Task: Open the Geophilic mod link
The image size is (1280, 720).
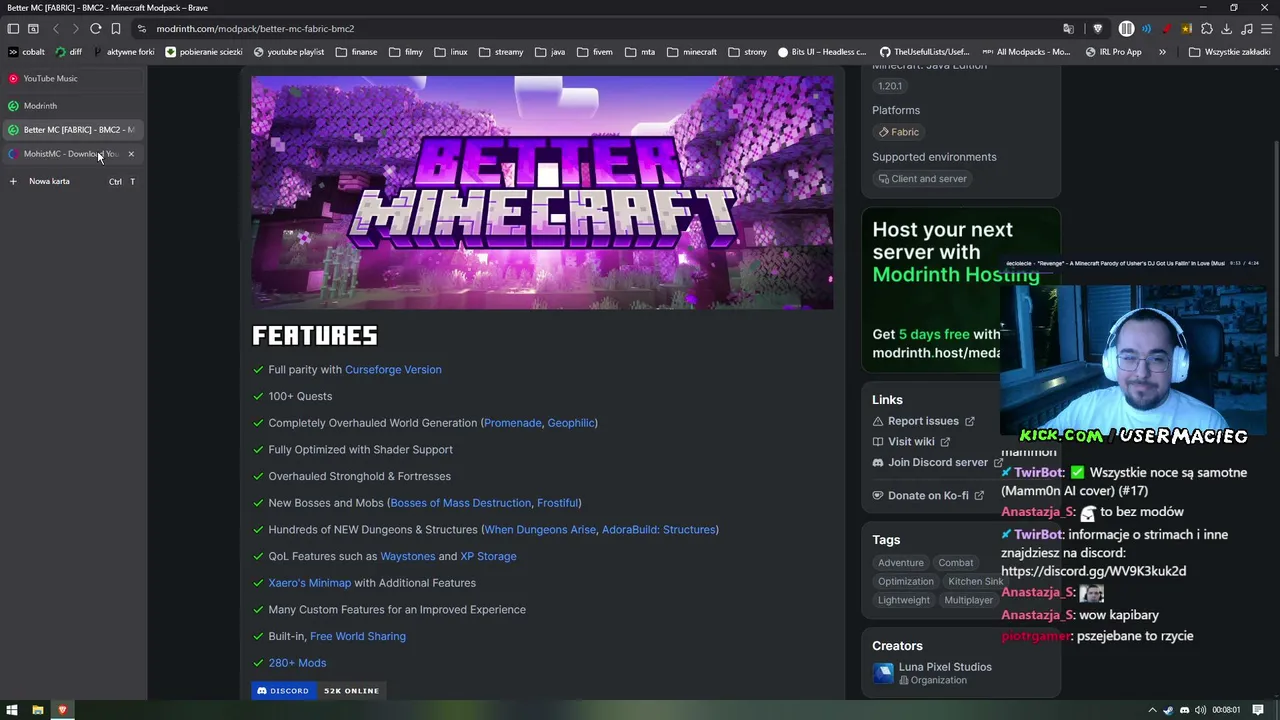Action: [571, 423]
